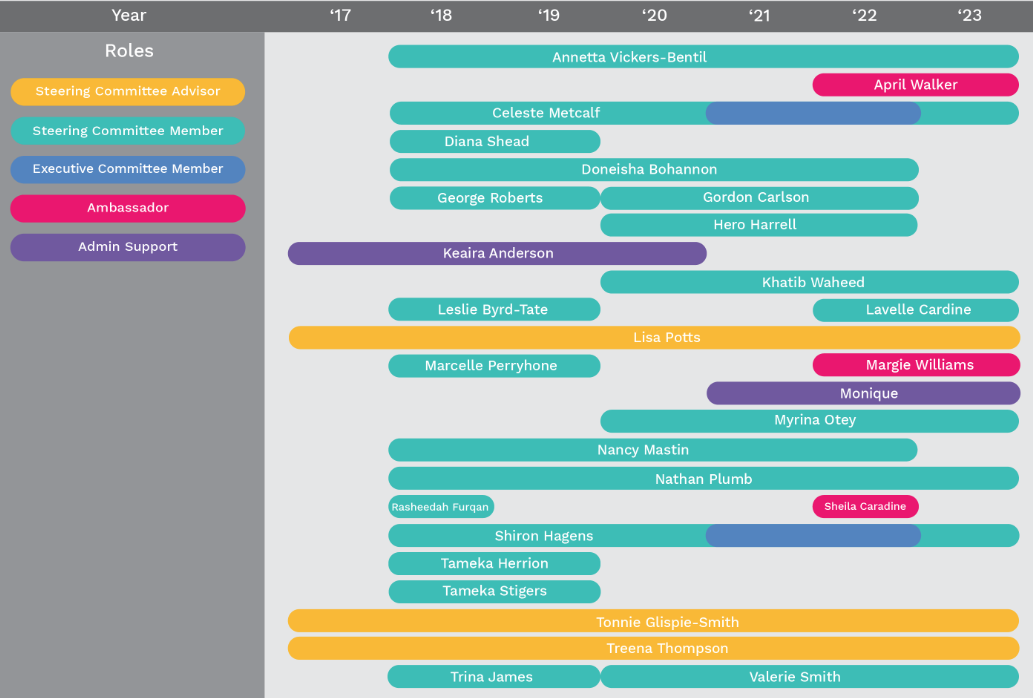This screenshot has height=698, width=1033.
Task: Select Tonnie Glispie-Smith advisor bar
Action: point(654,622)
